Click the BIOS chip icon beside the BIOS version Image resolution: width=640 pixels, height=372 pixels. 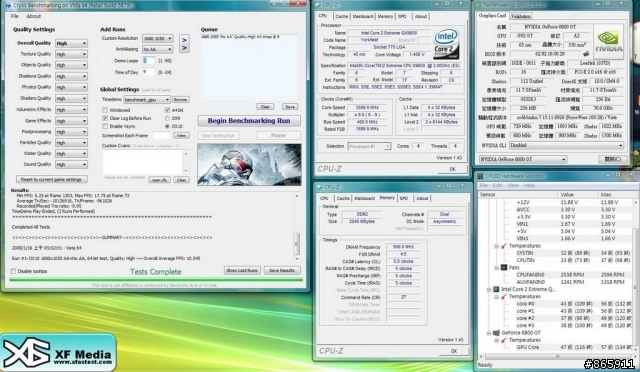[x=586, y=53]
